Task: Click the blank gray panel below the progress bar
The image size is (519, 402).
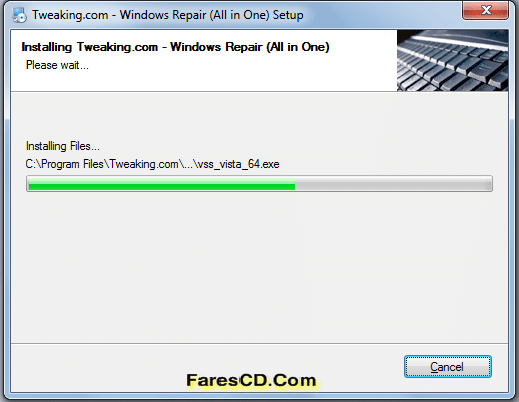Action: coord(259,267)
